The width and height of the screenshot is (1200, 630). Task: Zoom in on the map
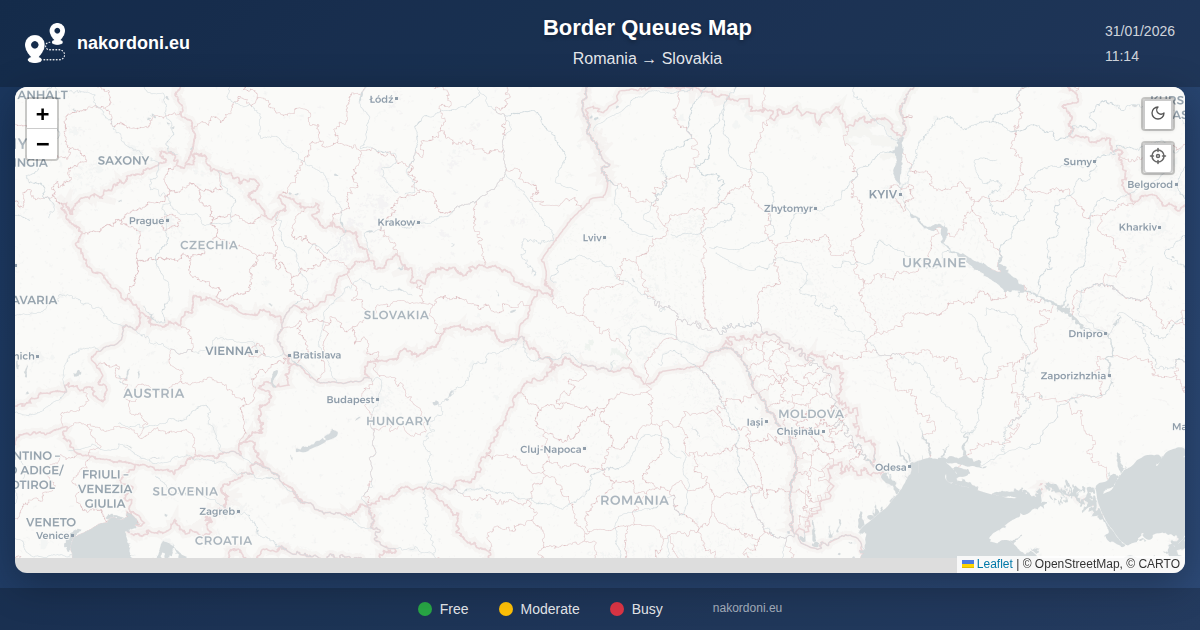[42, 114]
